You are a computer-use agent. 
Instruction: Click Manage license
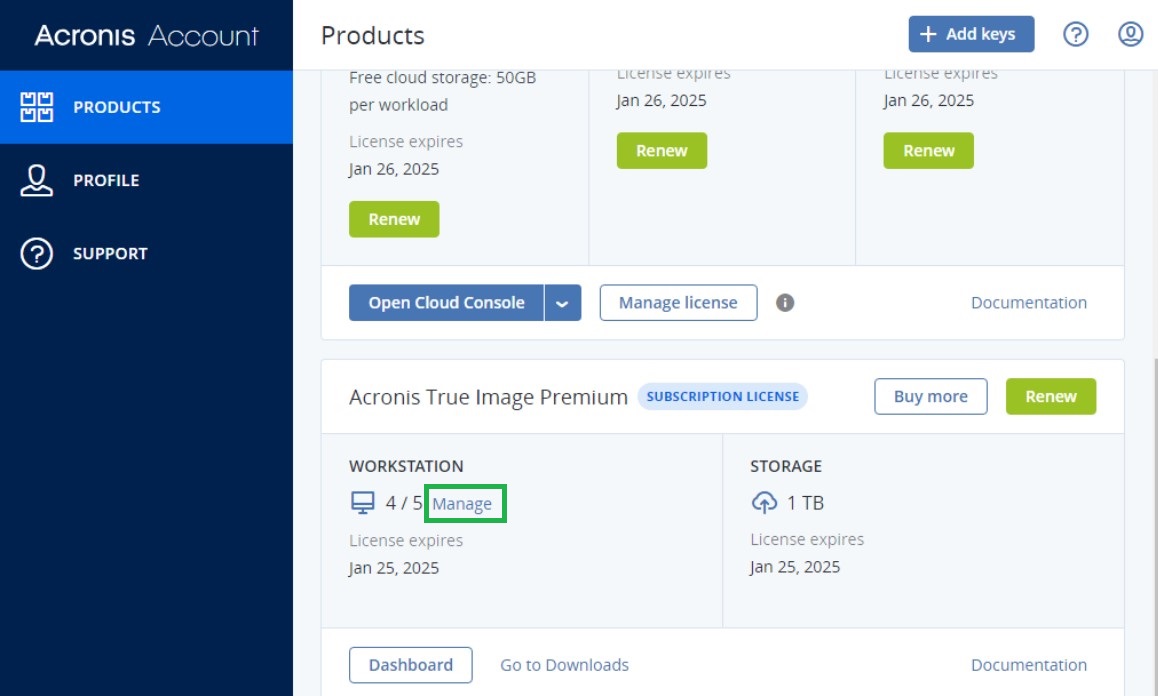pos(677,302)
